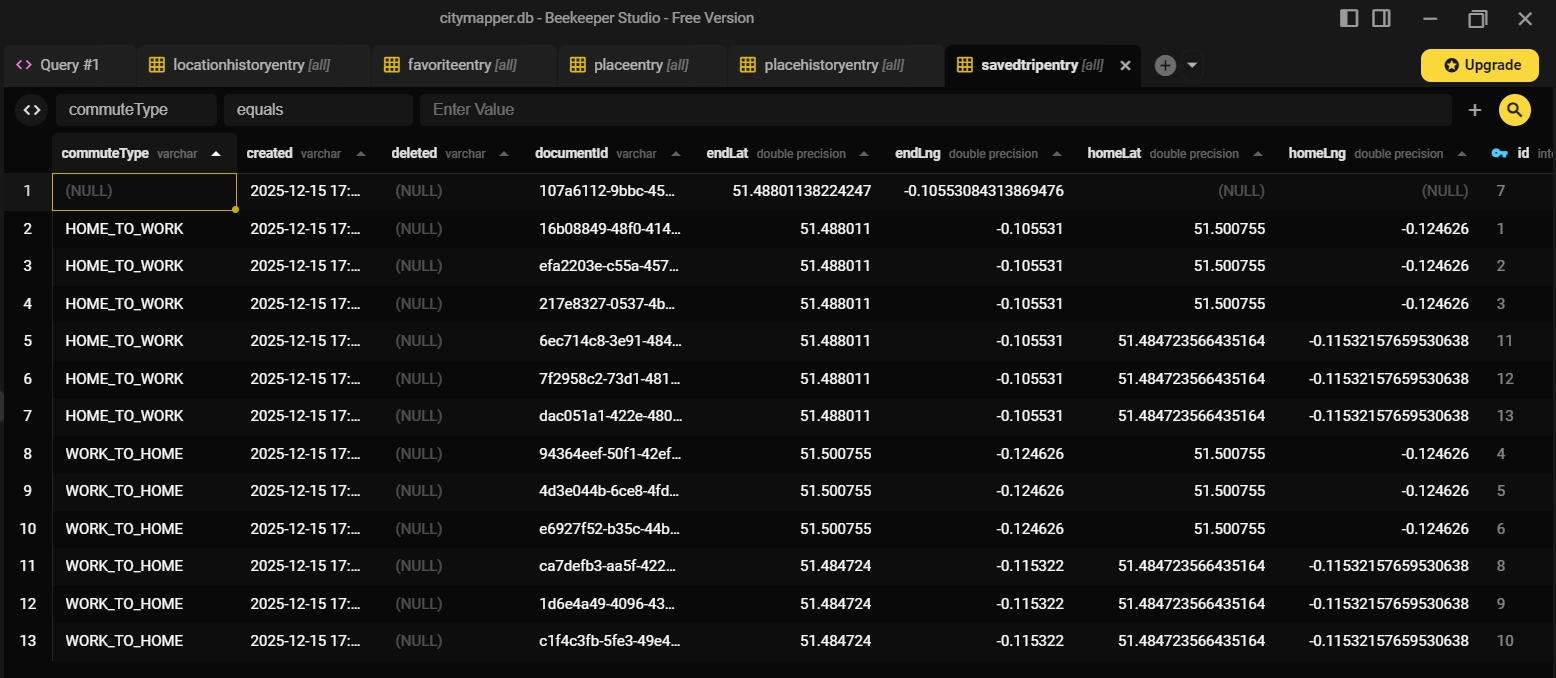Screen dimensions: 1556x678
Task: Switch to the placeentry table tab
Action: (640, 65)
